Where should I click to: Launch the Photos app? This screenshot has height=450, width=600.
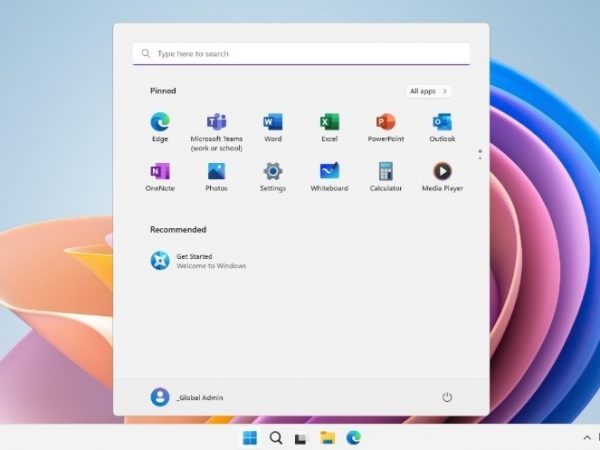217,177
